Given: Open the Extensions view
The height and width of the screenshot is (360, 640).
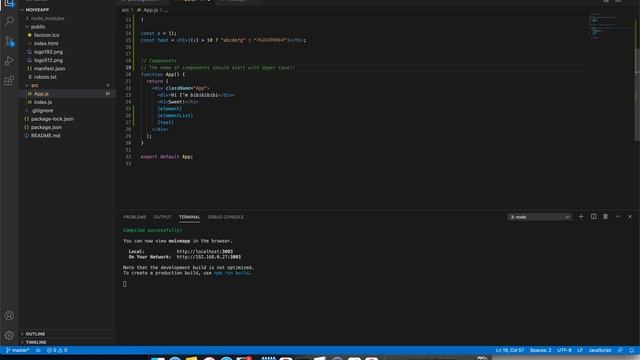Looking at the screenshot, I should 9,80.
